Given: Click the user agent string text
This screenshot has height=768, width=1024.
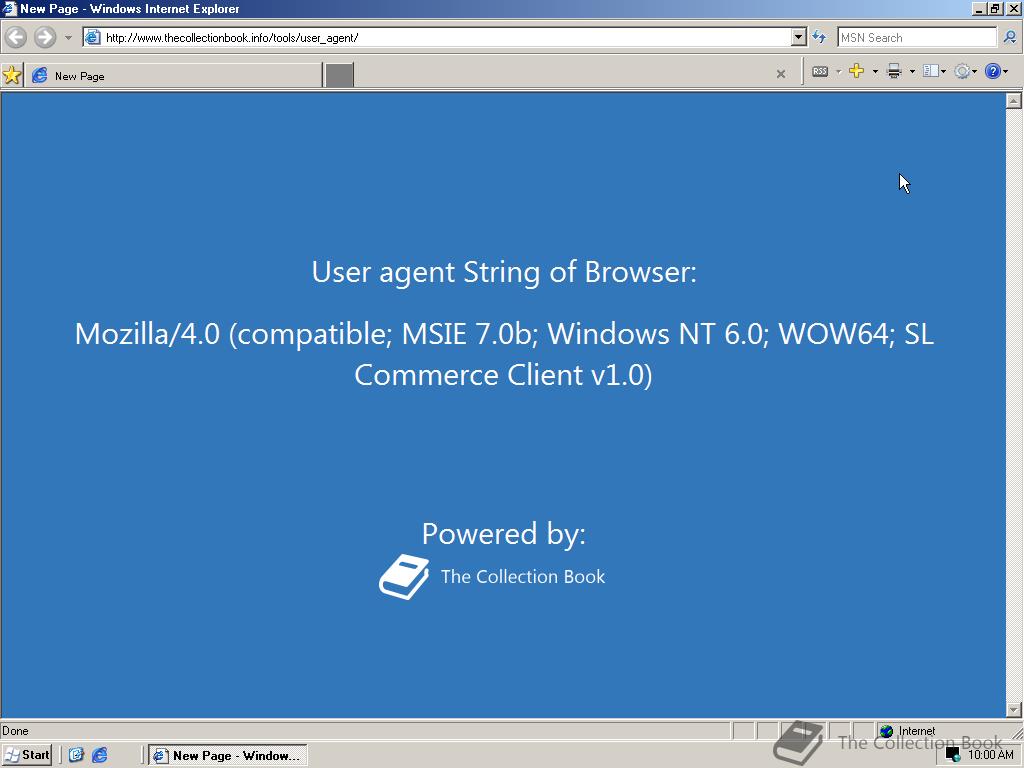Looking at the screenshot, I should pos(504,354).
